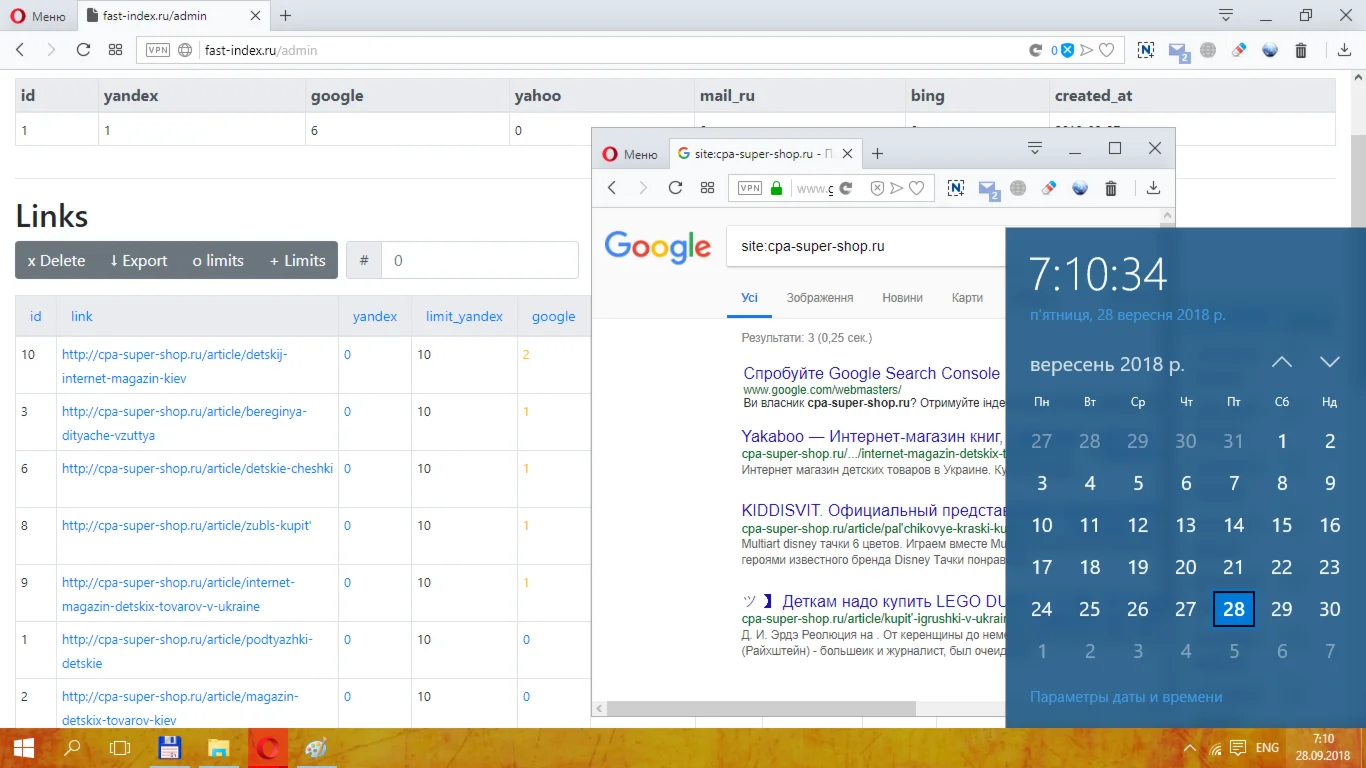Viewport: 1366px width, 768px height.
Task: Go to the next month in the calendar
Action: pos(1329,363)
